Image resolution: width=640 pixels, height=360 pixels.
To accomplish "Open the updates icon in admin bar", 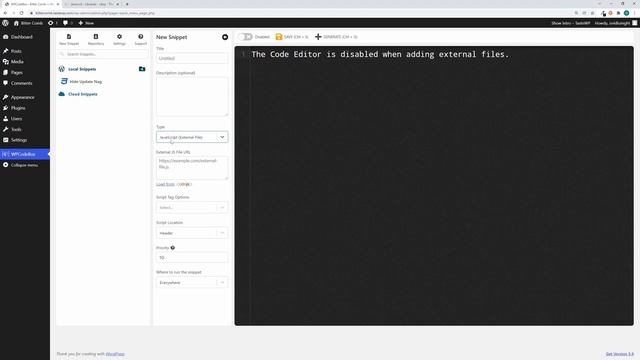I will tap(51, 23).
